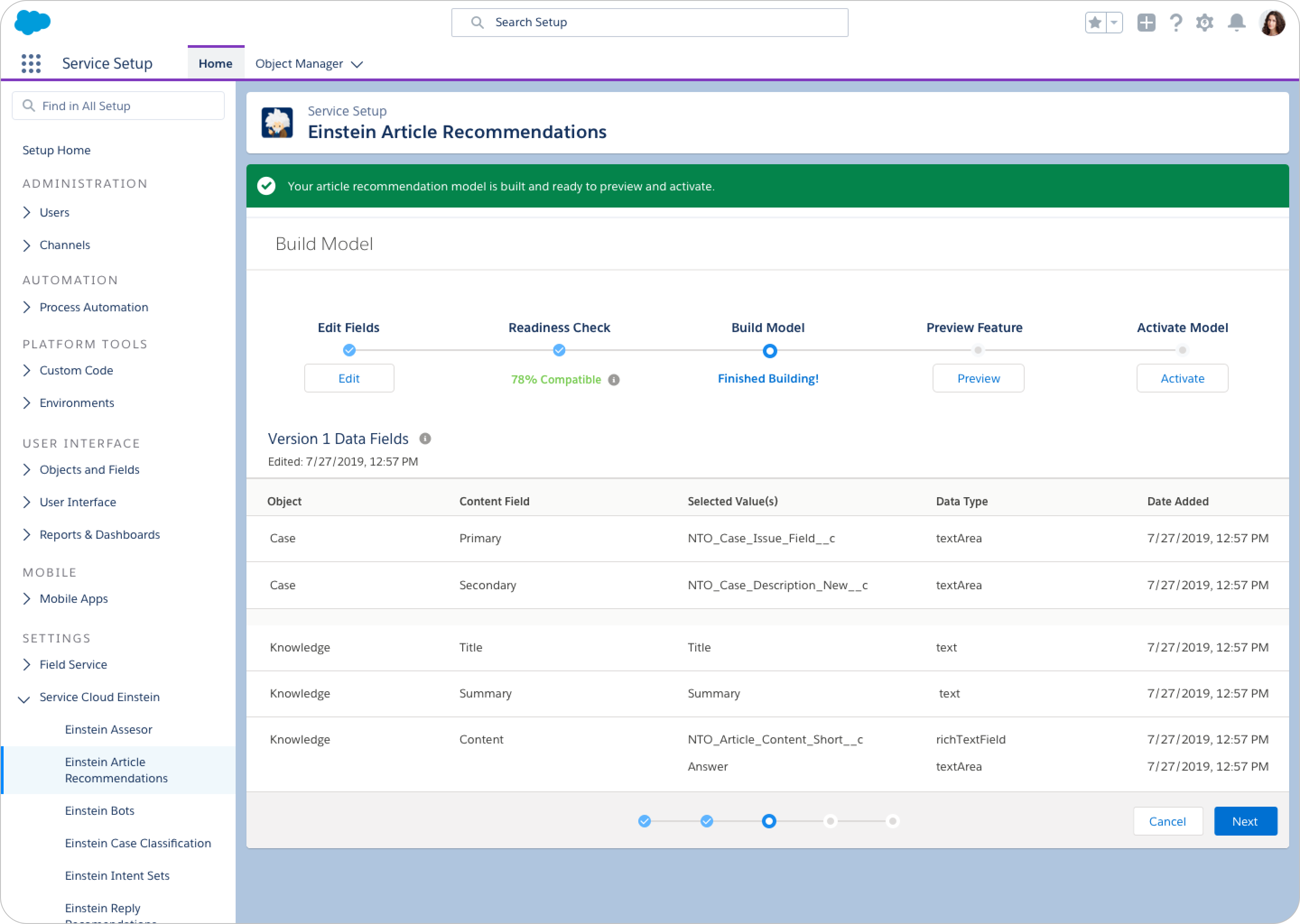Click the NTO_Case_Description_New__c cell
1300x924 pixels.
pos(777,585)
